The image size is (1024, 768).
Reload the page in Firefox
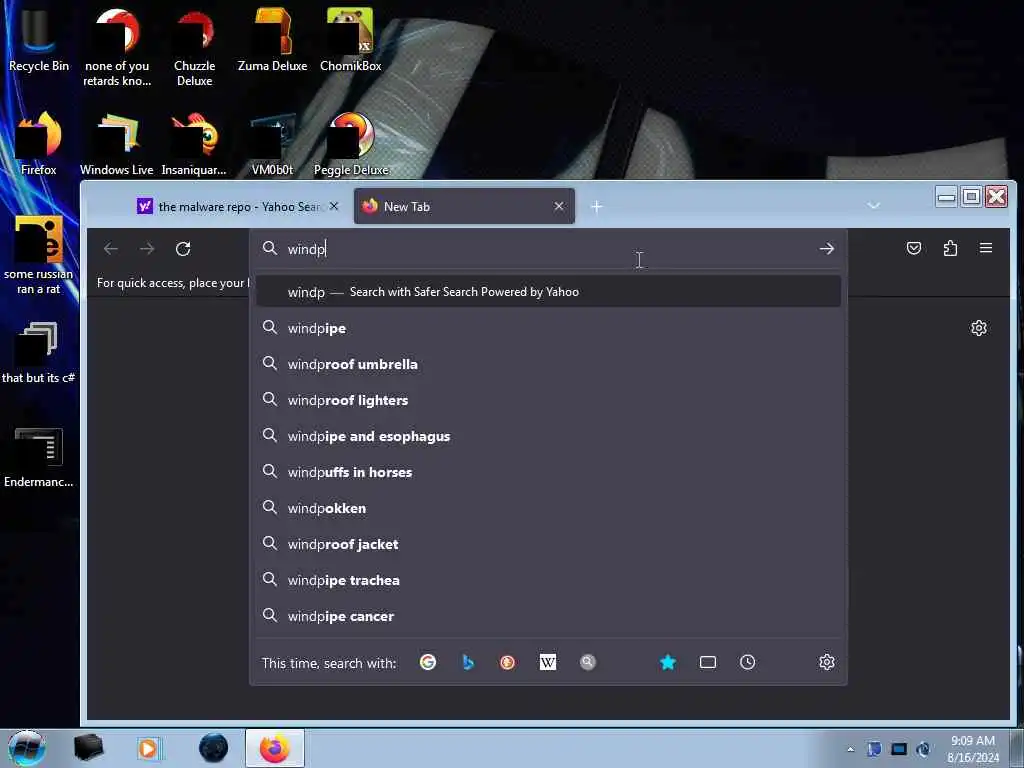coord(183,249)
